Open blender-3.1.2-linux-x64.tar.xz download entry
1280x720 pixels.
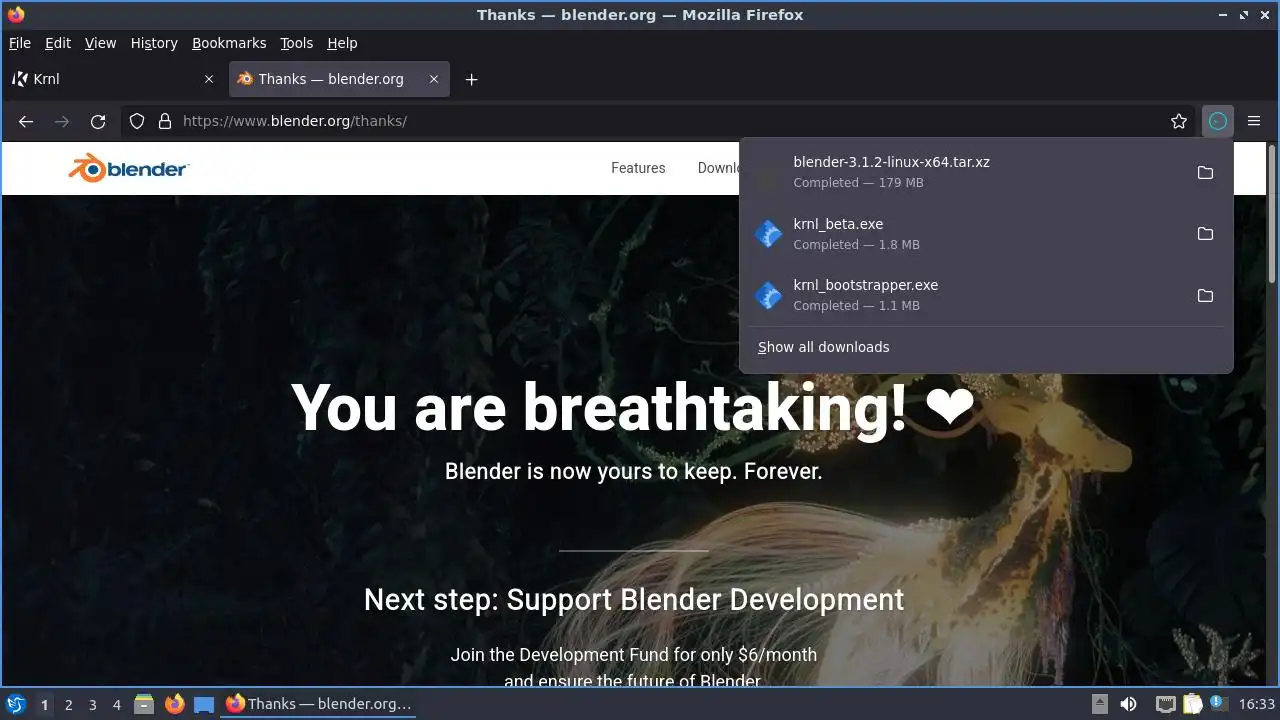tap(970, 172)
